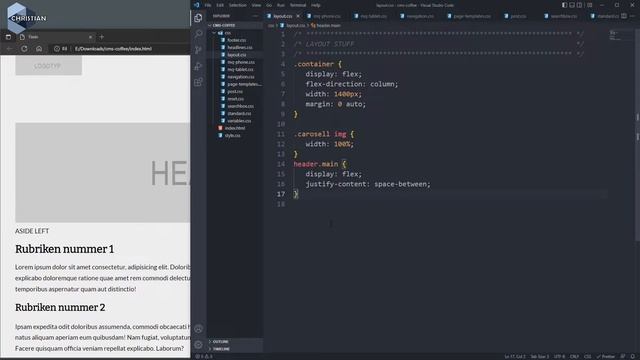Image resolution: width=640 pixels, height=360 pixels.
Task: Open the Explorer view in the activity bar
Action: tap(198, 18)
